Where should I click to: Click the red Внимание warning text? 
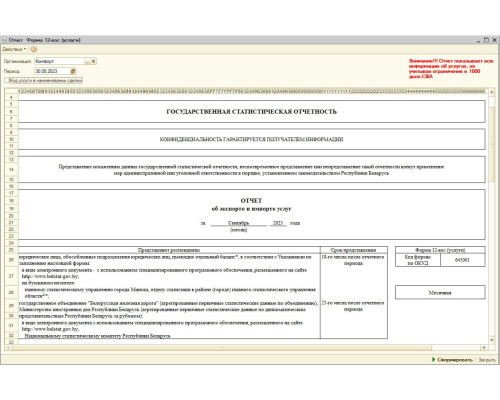pos(451,69)
